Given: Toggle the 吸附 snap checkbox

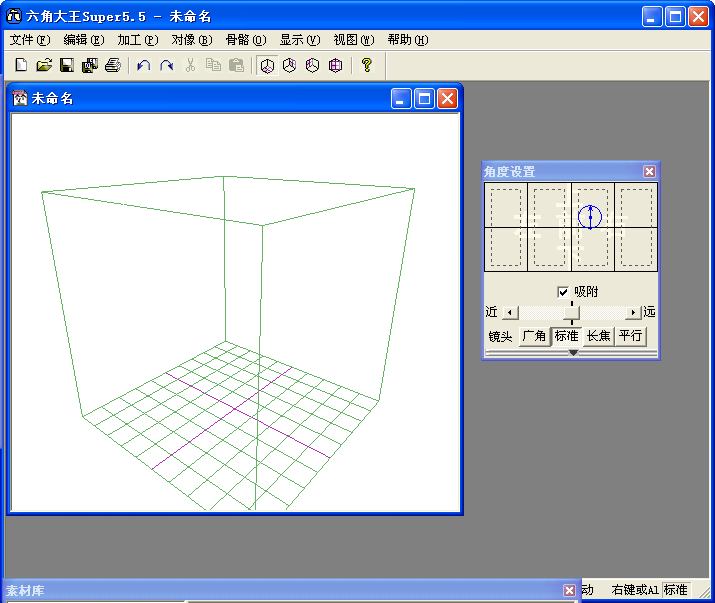Looking at the screenshot, I should point(563,292).
